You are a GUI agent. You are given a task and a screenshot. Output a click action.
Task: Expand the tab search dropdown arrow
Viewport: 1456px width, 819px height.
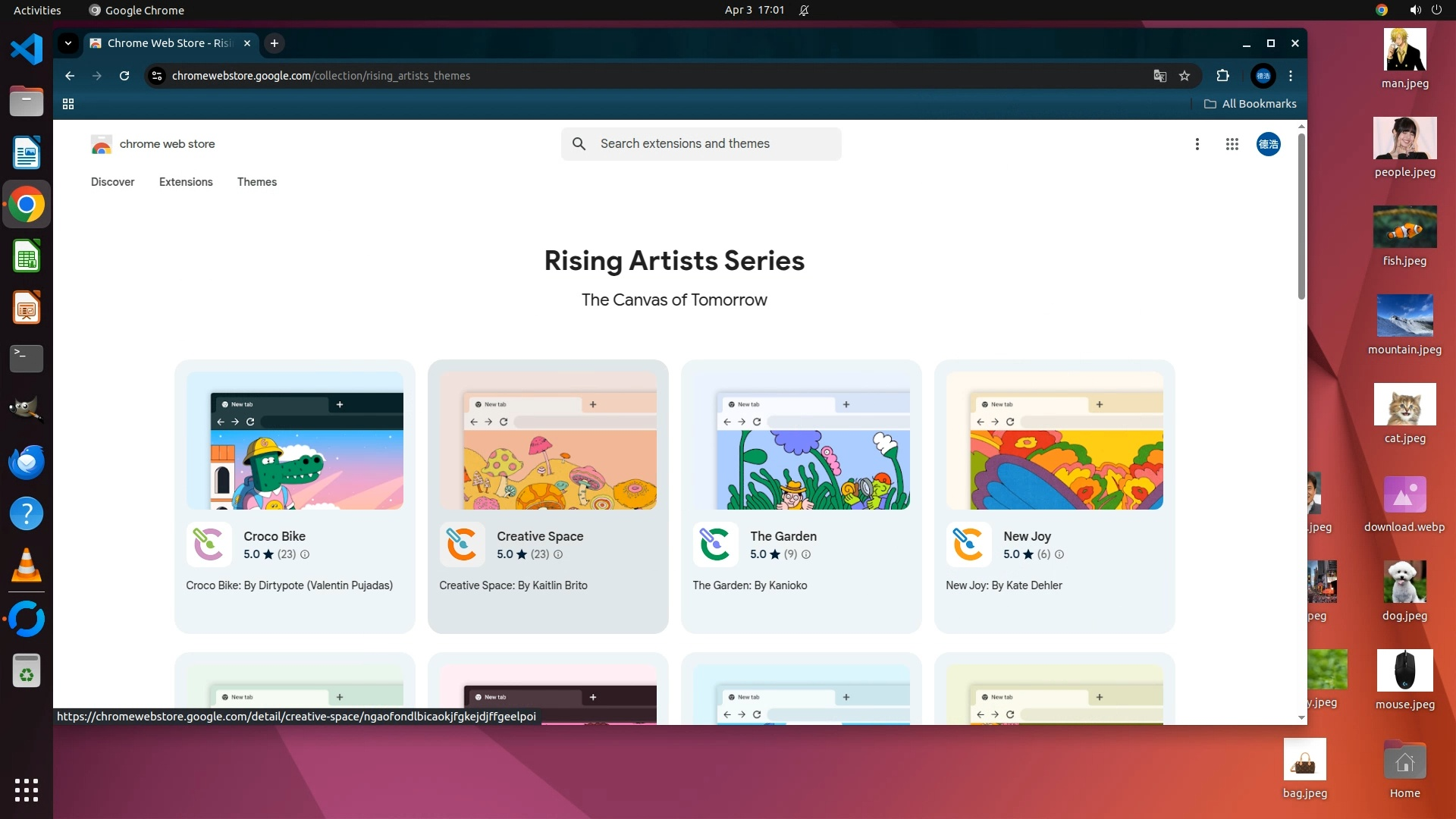click(x=68, y=43)
